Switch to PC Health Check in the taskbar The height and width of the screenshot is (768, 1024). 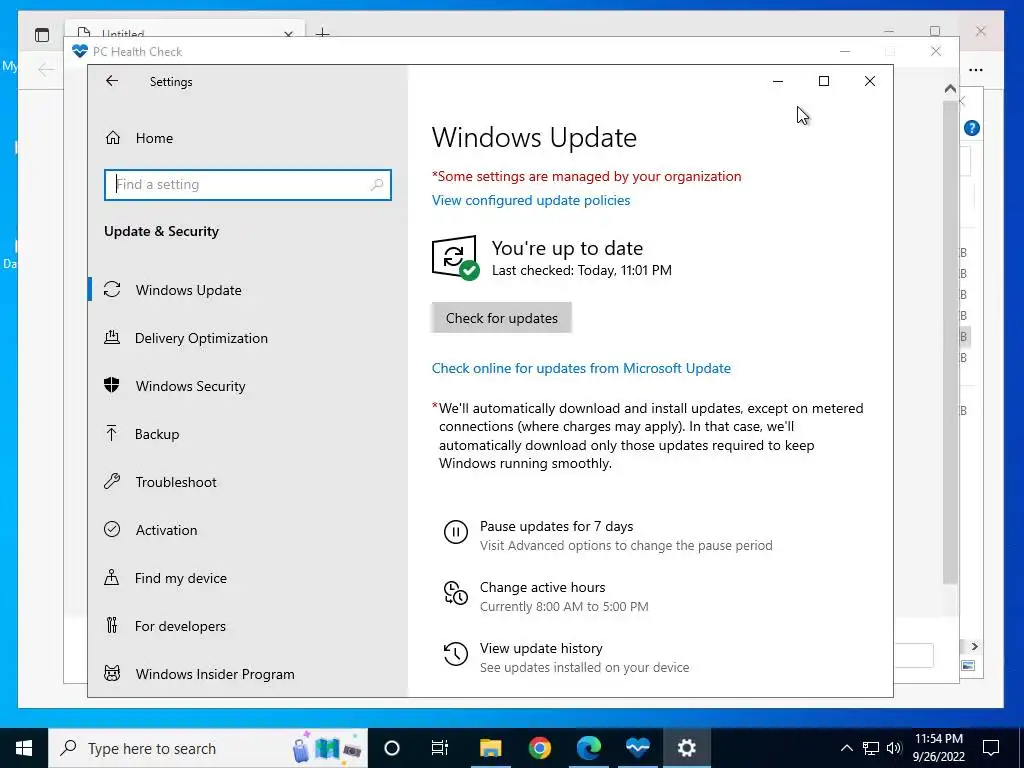pos(637,748)
